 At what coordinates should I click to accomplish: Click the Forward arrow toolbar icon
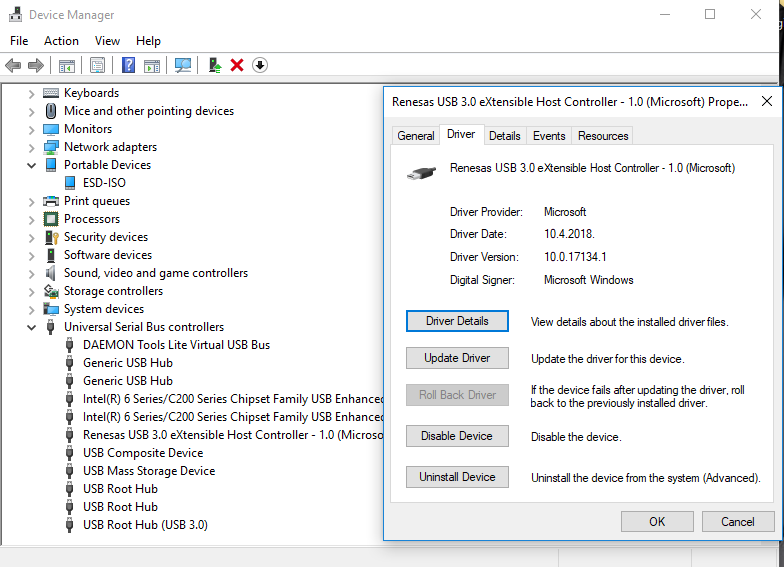(36, 65)
